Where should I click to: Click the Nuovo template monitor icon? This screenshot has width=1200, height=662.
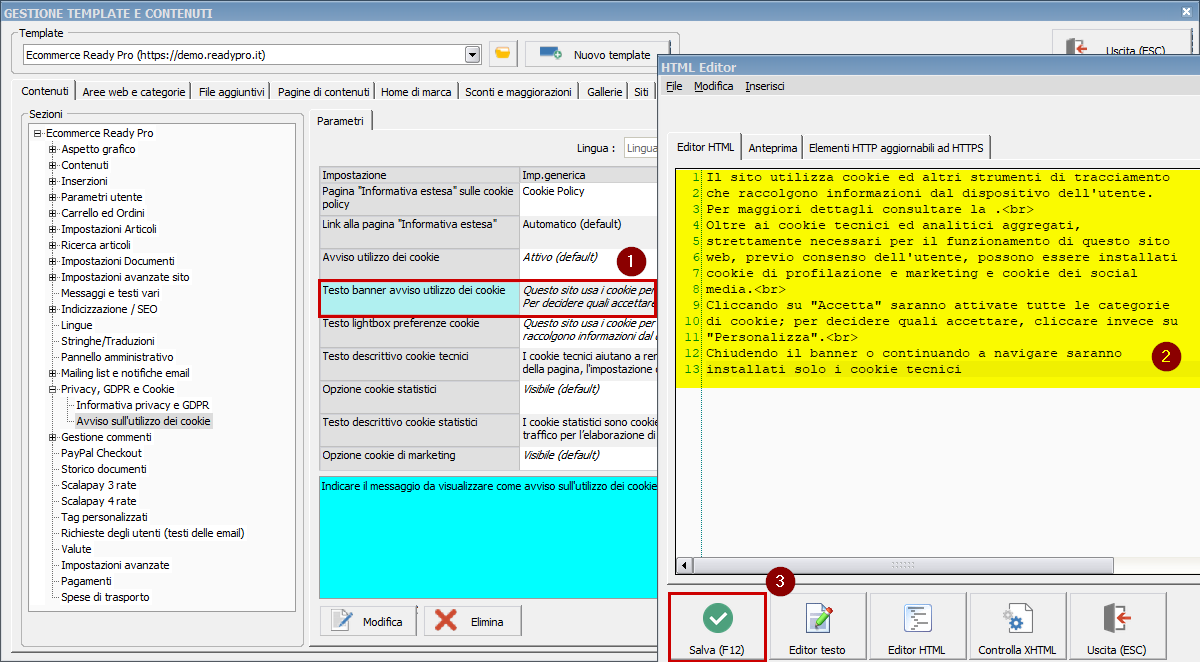coord(550,54)
